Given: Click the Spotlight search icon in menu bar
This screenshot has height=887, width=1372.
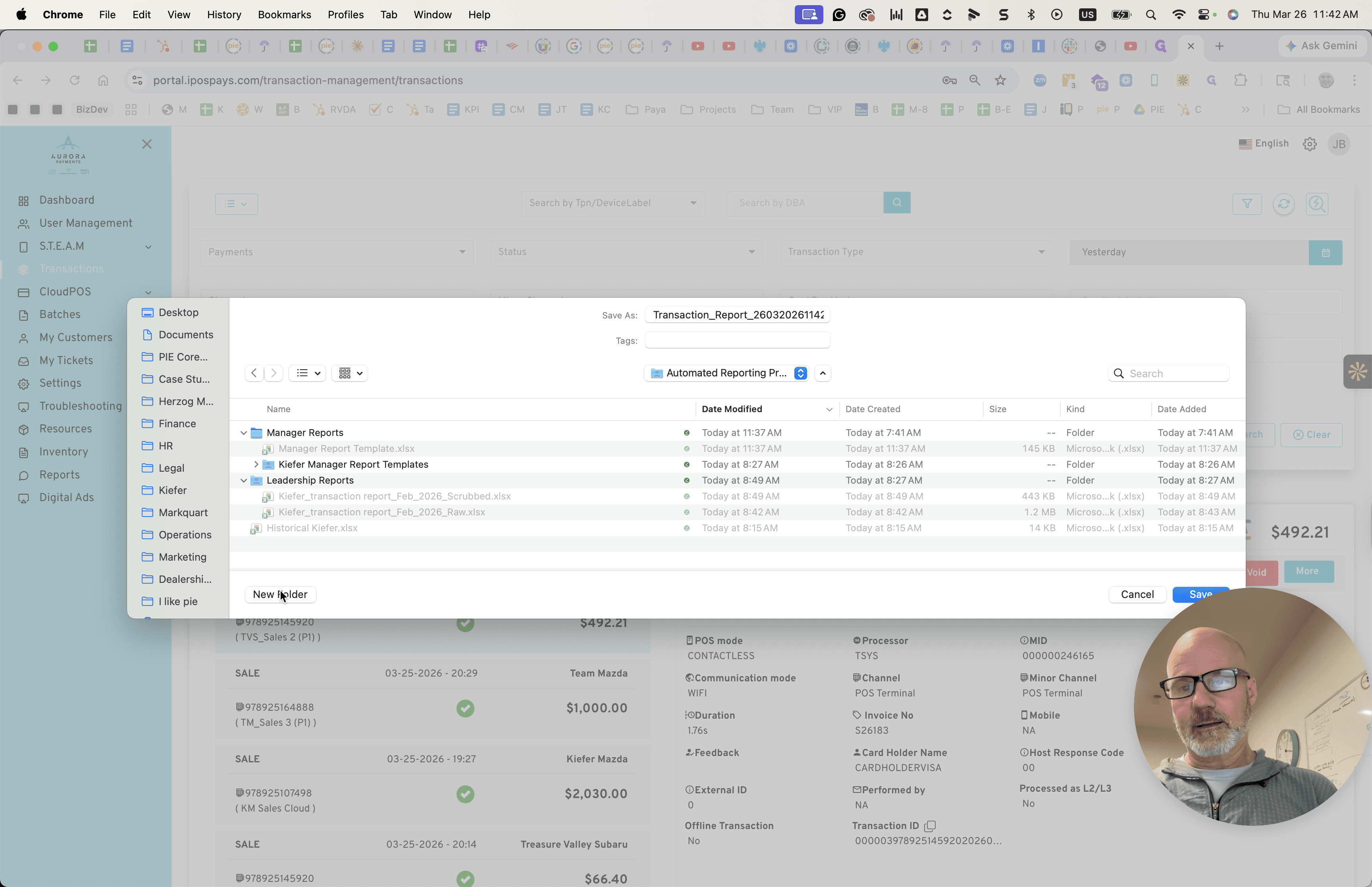Looking at the screenshot, I should pos(1151,14).
